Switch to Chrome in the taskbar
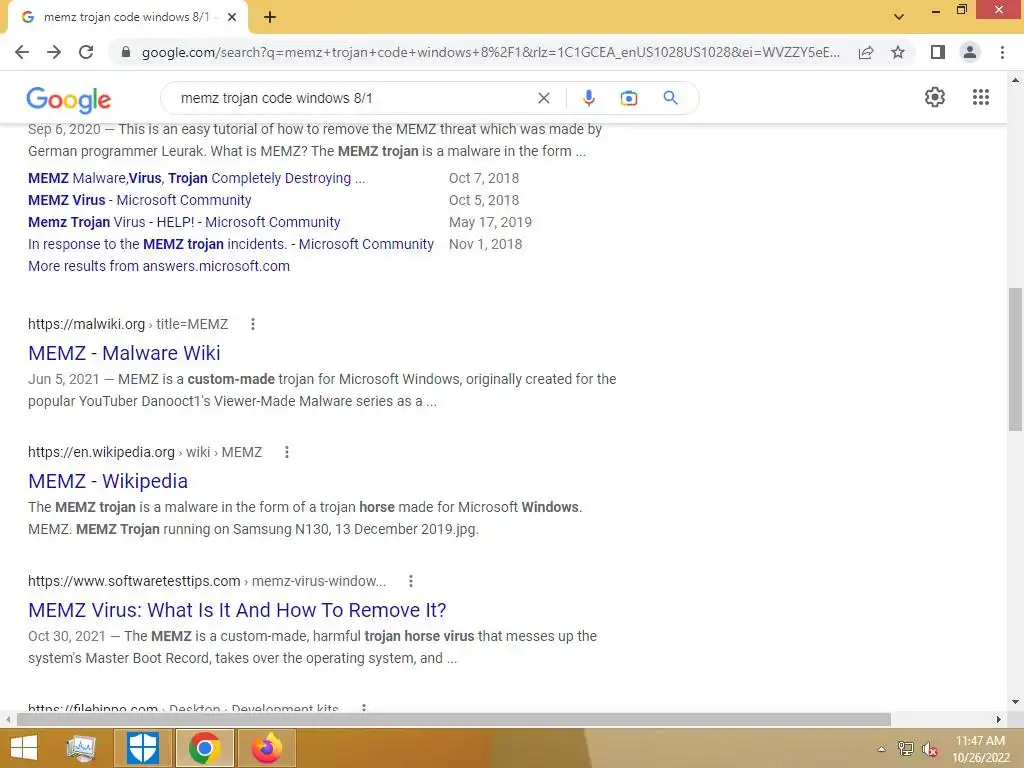 (204, 748)
